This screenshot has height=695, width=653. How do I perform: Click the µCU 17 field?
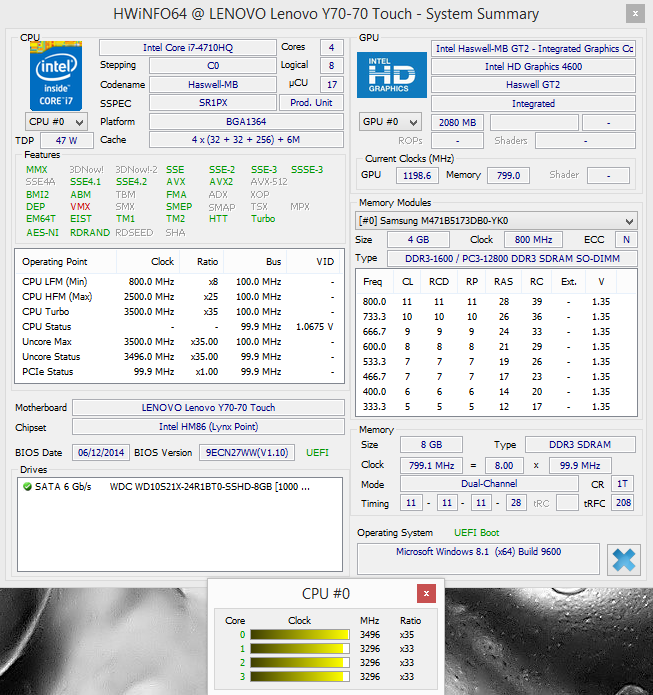(x=332, y=84)
